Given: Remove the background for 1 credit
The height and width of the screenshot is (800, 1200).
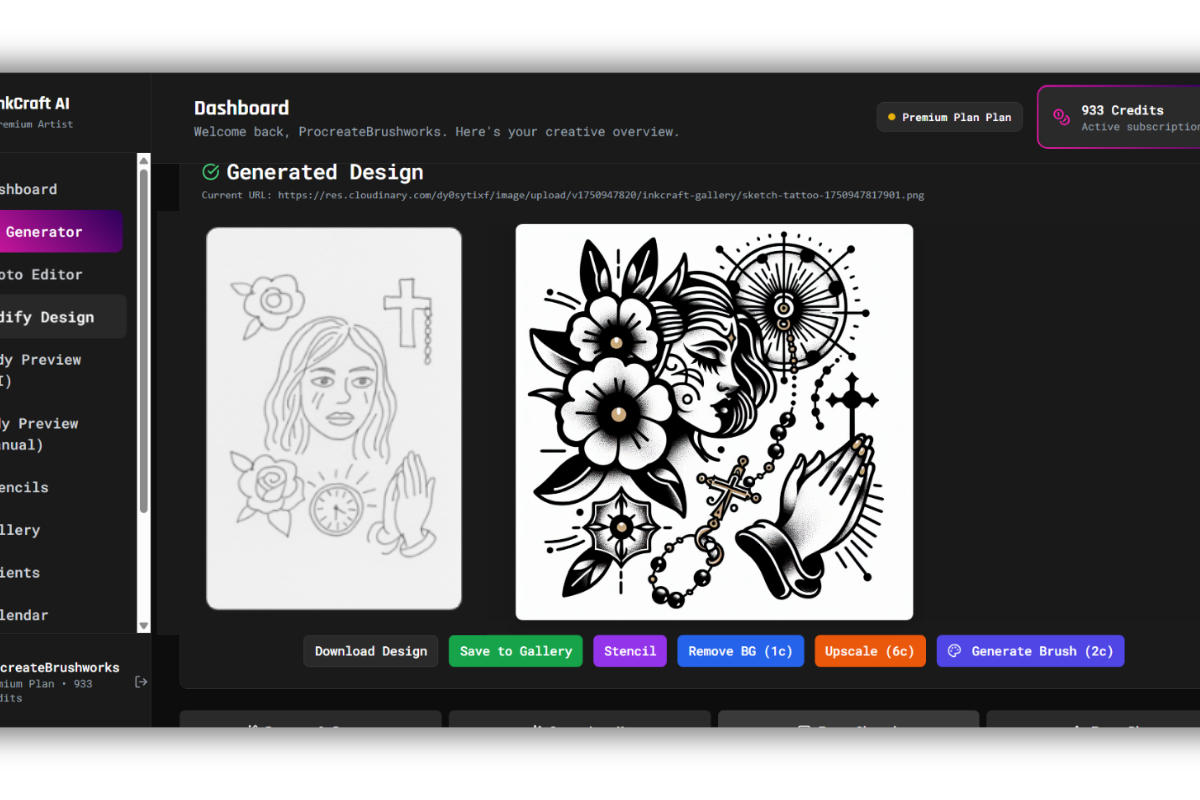Looking at the screenshot, I should [740, 651].
